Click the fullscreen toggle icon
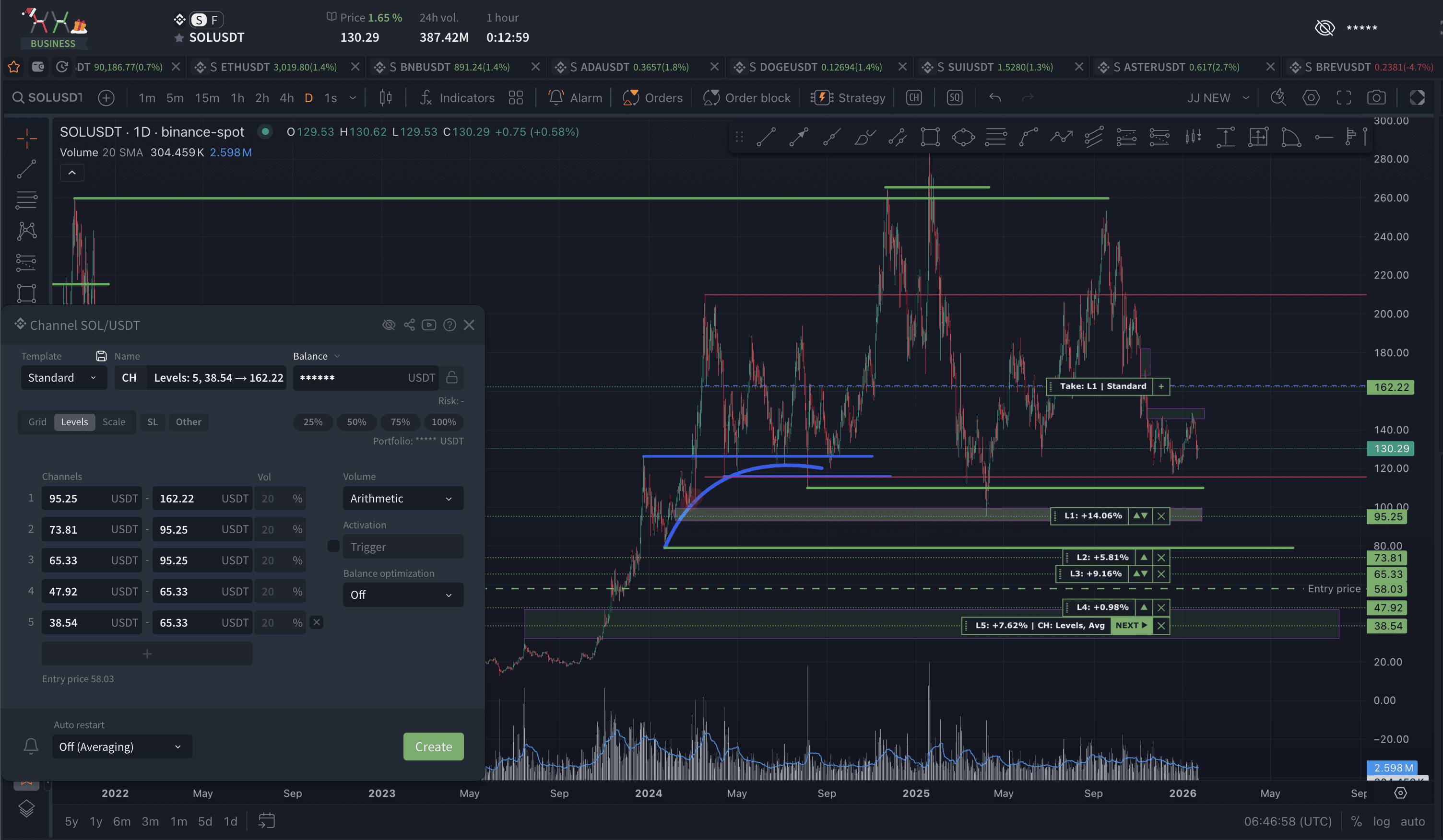This screenshot has width=1443, height=840. point(1343,98)
